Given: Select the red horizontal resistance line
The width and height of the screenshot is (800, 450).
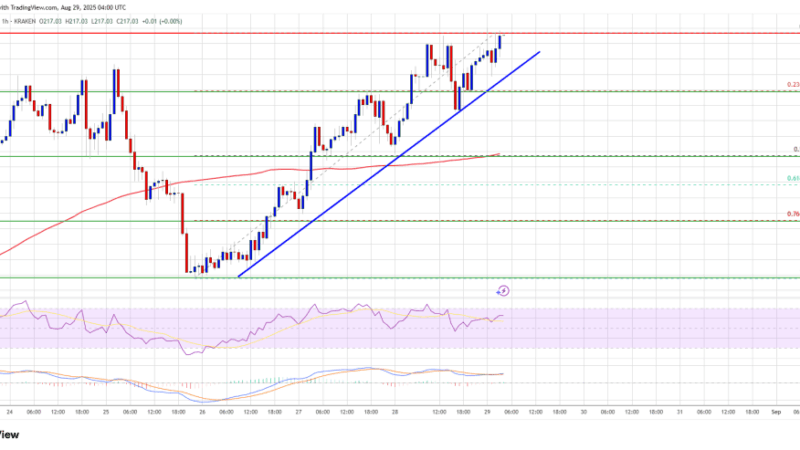Looking at the screenshot, I should [400, 34].
